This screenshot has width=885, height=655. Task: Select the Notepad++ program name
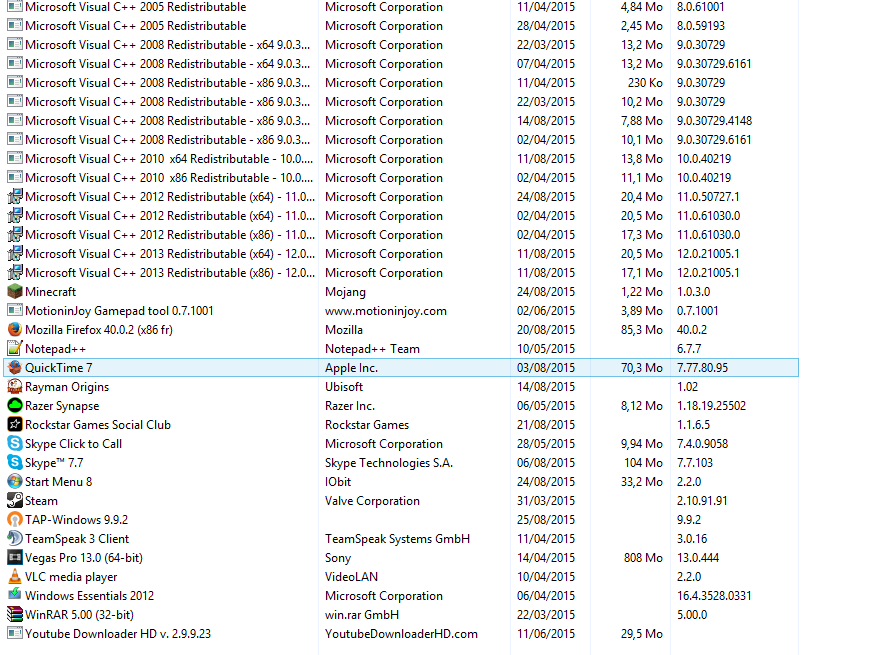click(55, 349)
